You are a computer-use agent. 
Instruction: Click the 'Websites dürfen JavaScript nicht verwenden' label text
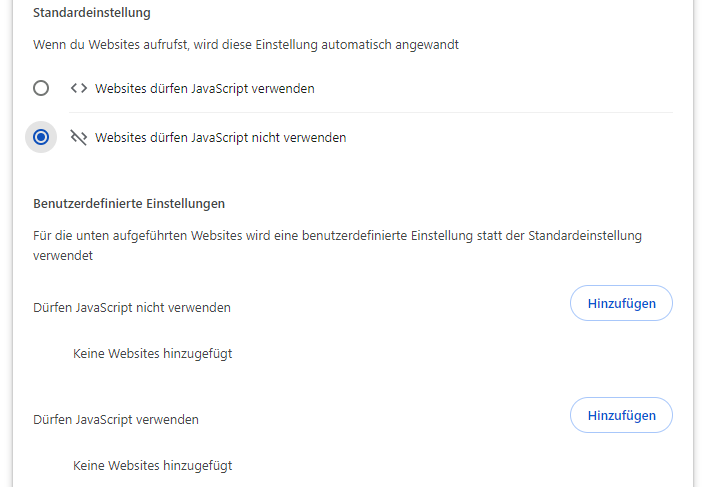coord(221,137)
